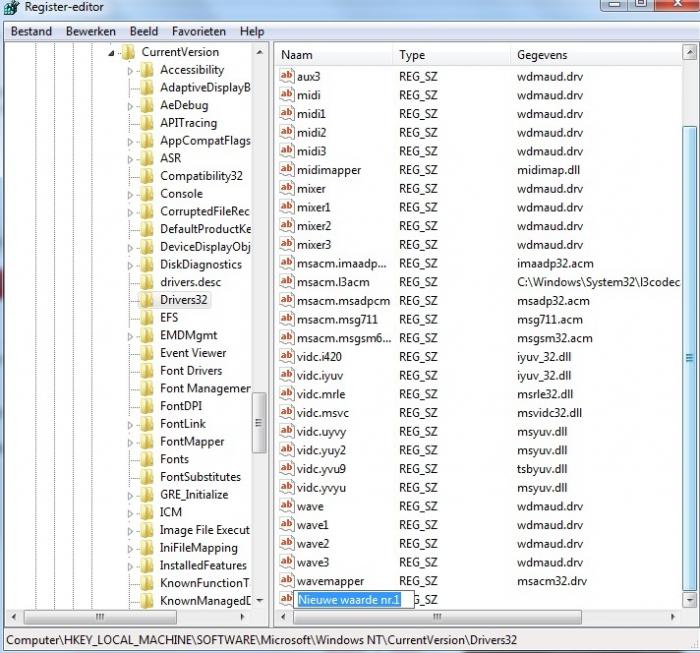Select the vidc.msvc value name
This screenshot has height=653, width=700.
pos(323,413)
